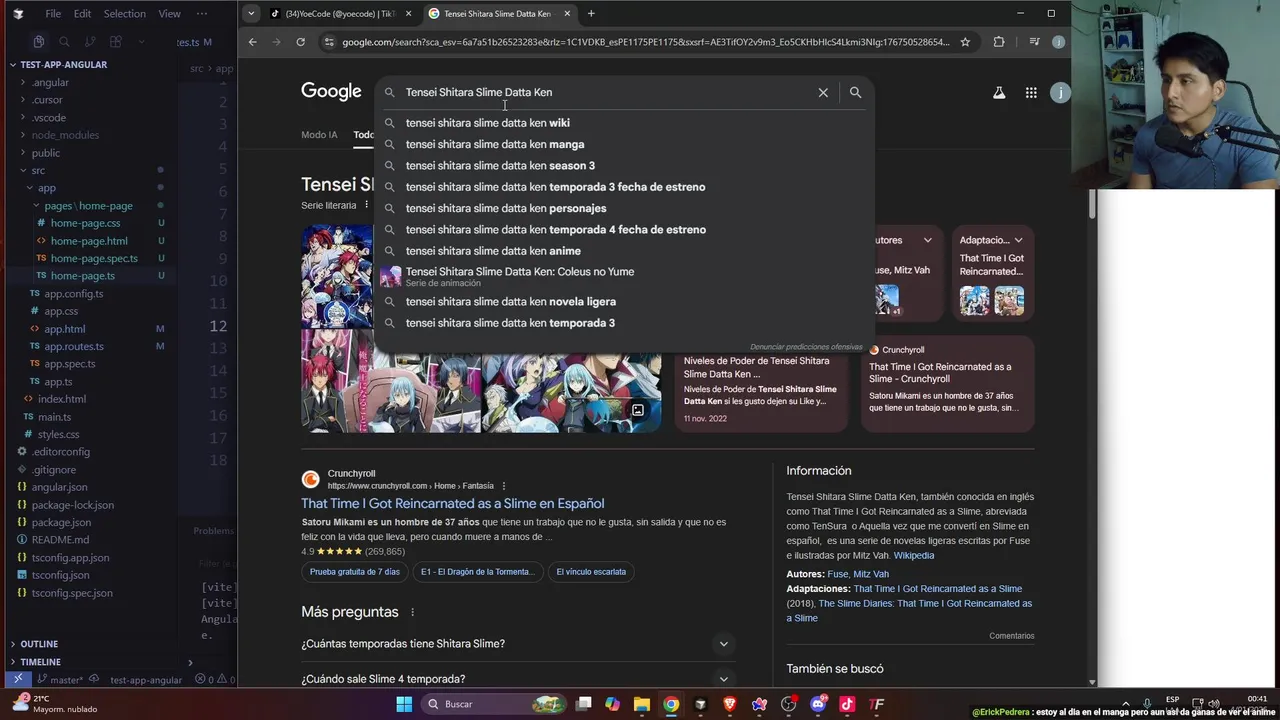Open Discord from the taskbar
The image size is (1280, 720).
[818, 704]
